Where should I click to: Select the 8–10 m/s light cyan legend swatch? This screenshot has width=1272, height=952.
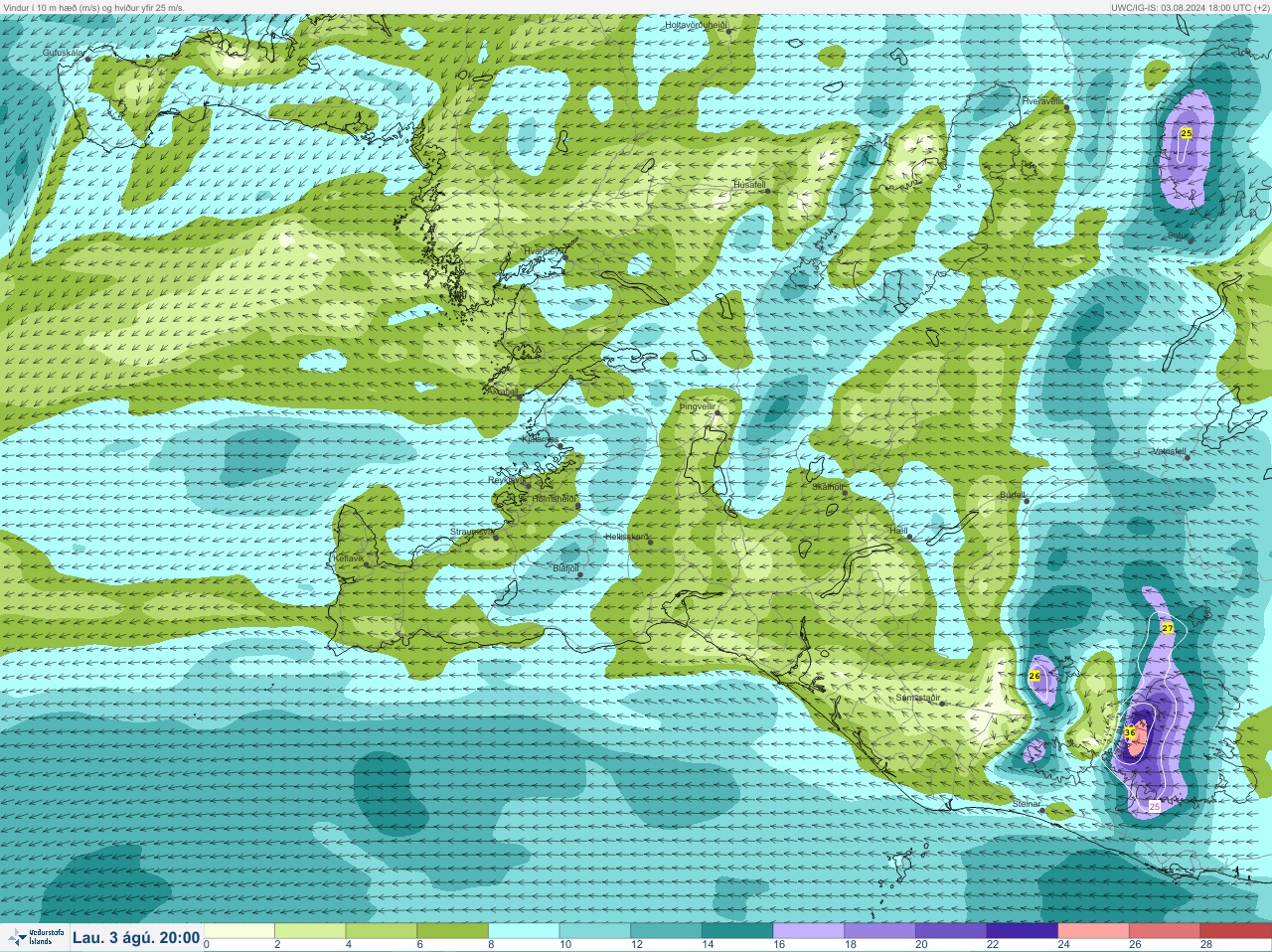click(x=524, y=931)
